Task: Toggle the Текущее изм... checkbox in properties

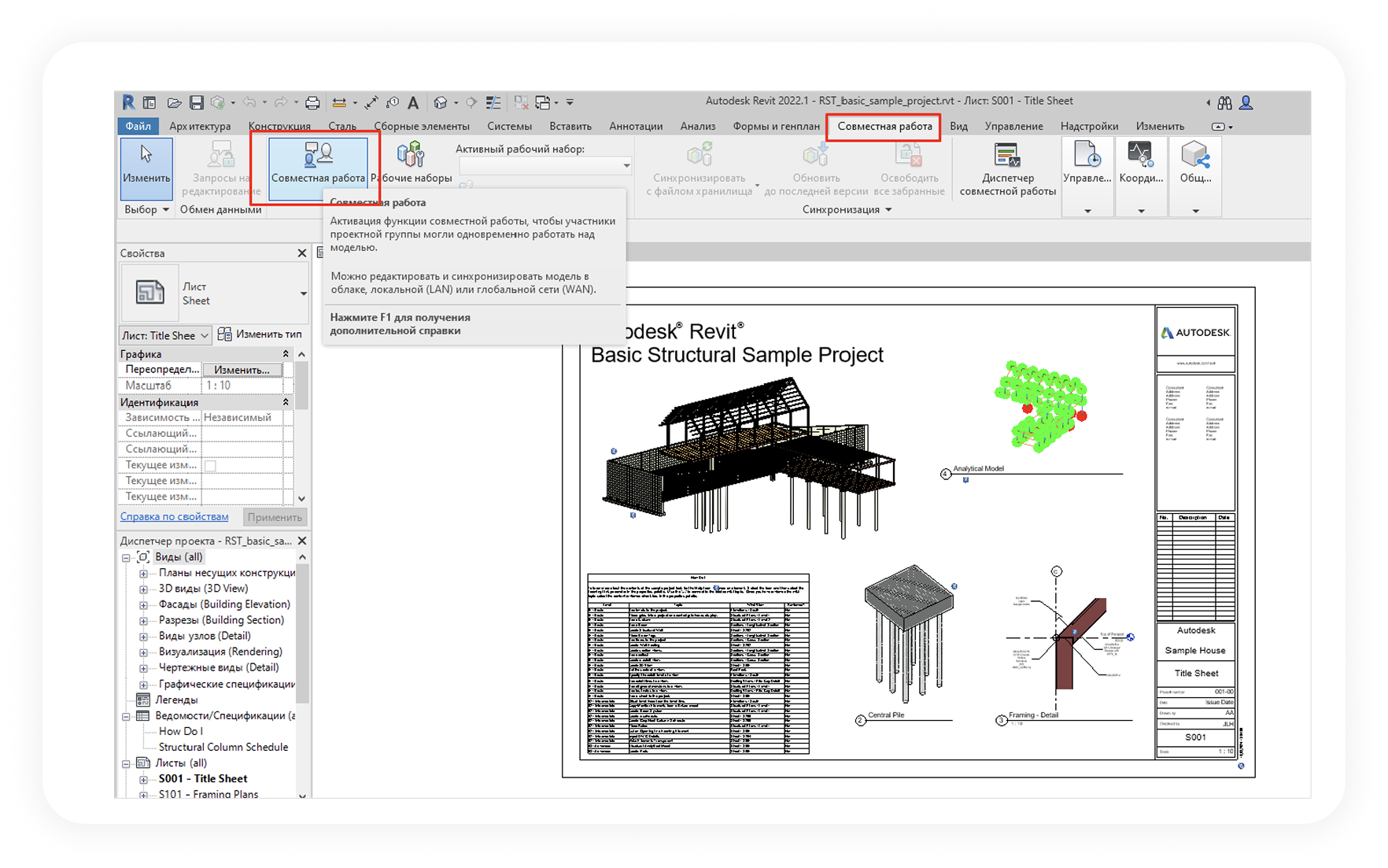Action: pyautogui.click(x=210, y=465)
